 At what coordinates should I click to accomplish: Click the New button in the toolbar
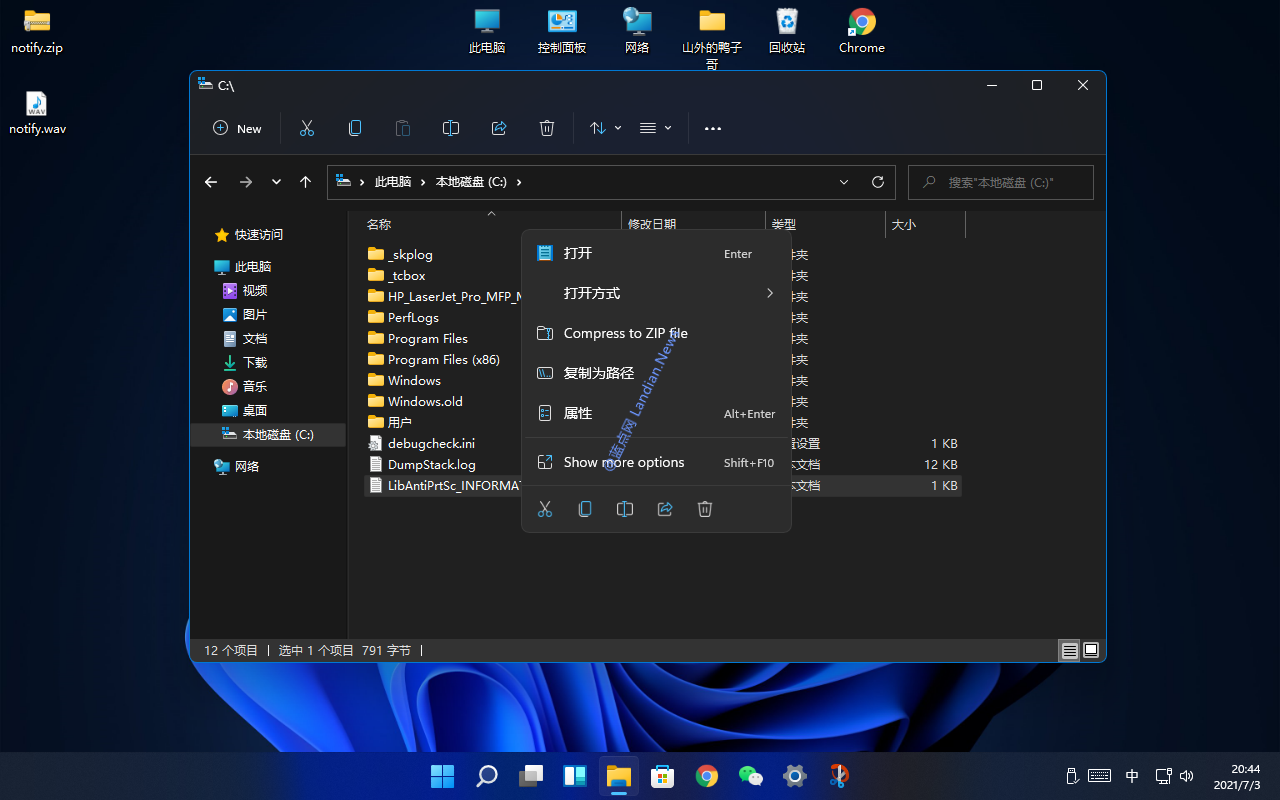pyautogui.click(x=237, y=128)
